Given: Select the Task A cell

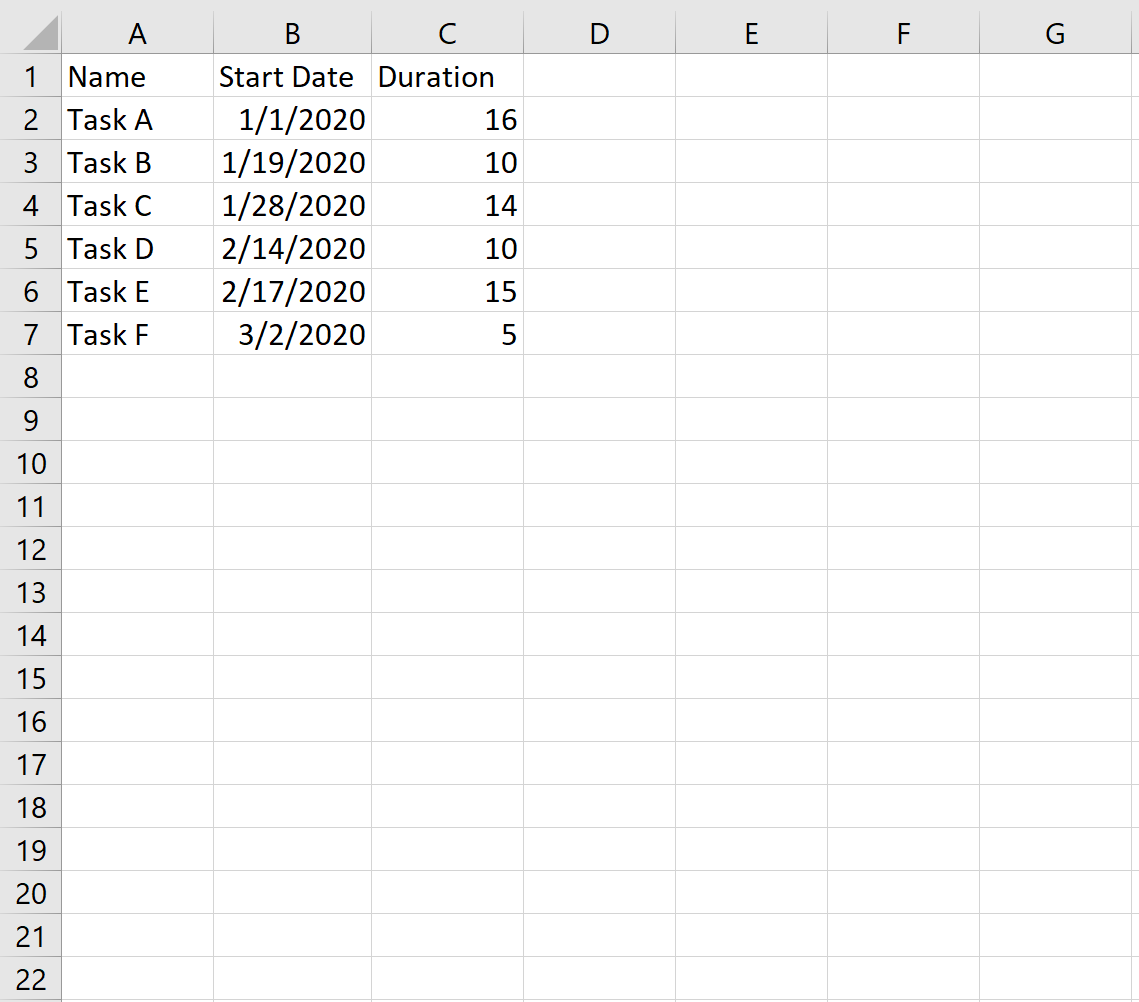Looking at the screenshot, I should tap(137, 119).
